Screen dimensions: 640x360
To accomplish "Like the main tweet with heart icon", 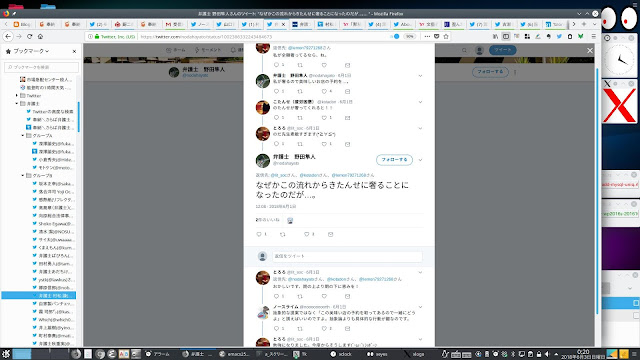I will (307, 234).
